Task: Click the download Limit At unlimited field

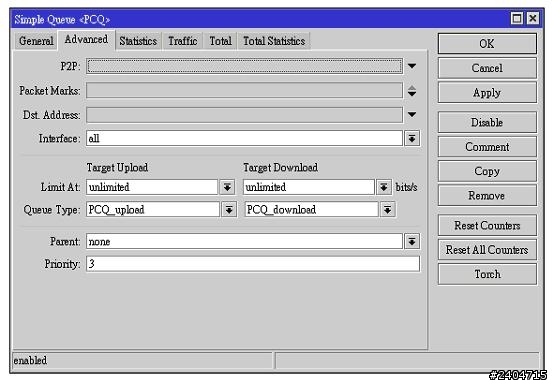Action: (309, 187)
